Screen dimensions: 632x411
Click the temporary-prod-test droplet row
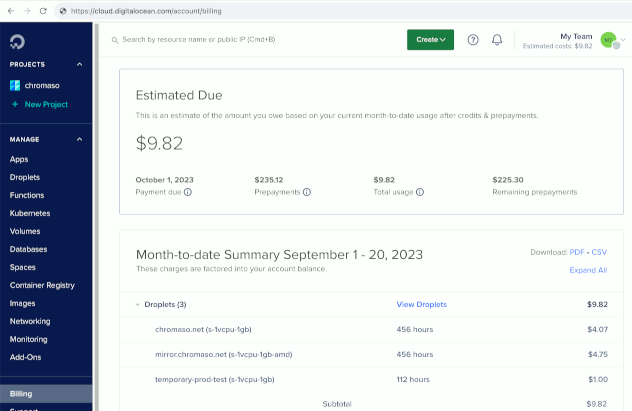pyautogui.click(x=371, y=380)
